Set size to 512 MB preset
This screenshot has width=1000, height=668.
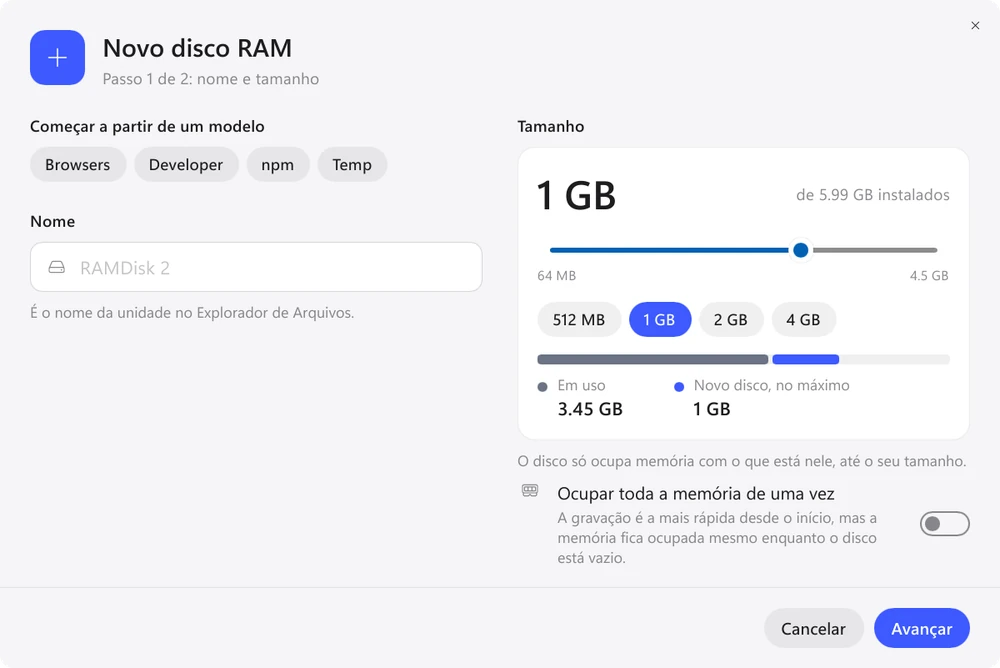(x=579, y=320)
